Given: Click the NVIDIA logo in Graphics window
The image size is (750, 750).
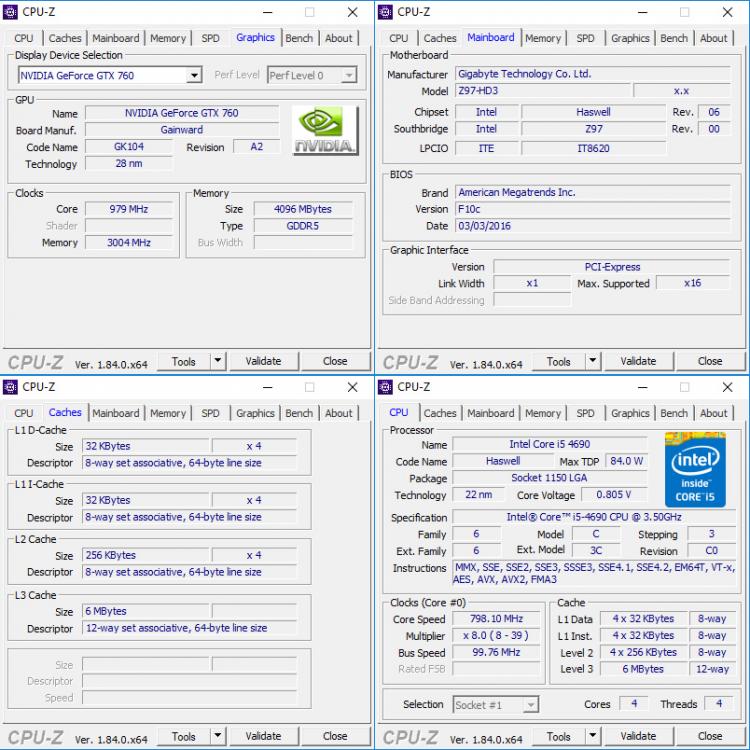Looking at the screenshot, I should point(325,130).
